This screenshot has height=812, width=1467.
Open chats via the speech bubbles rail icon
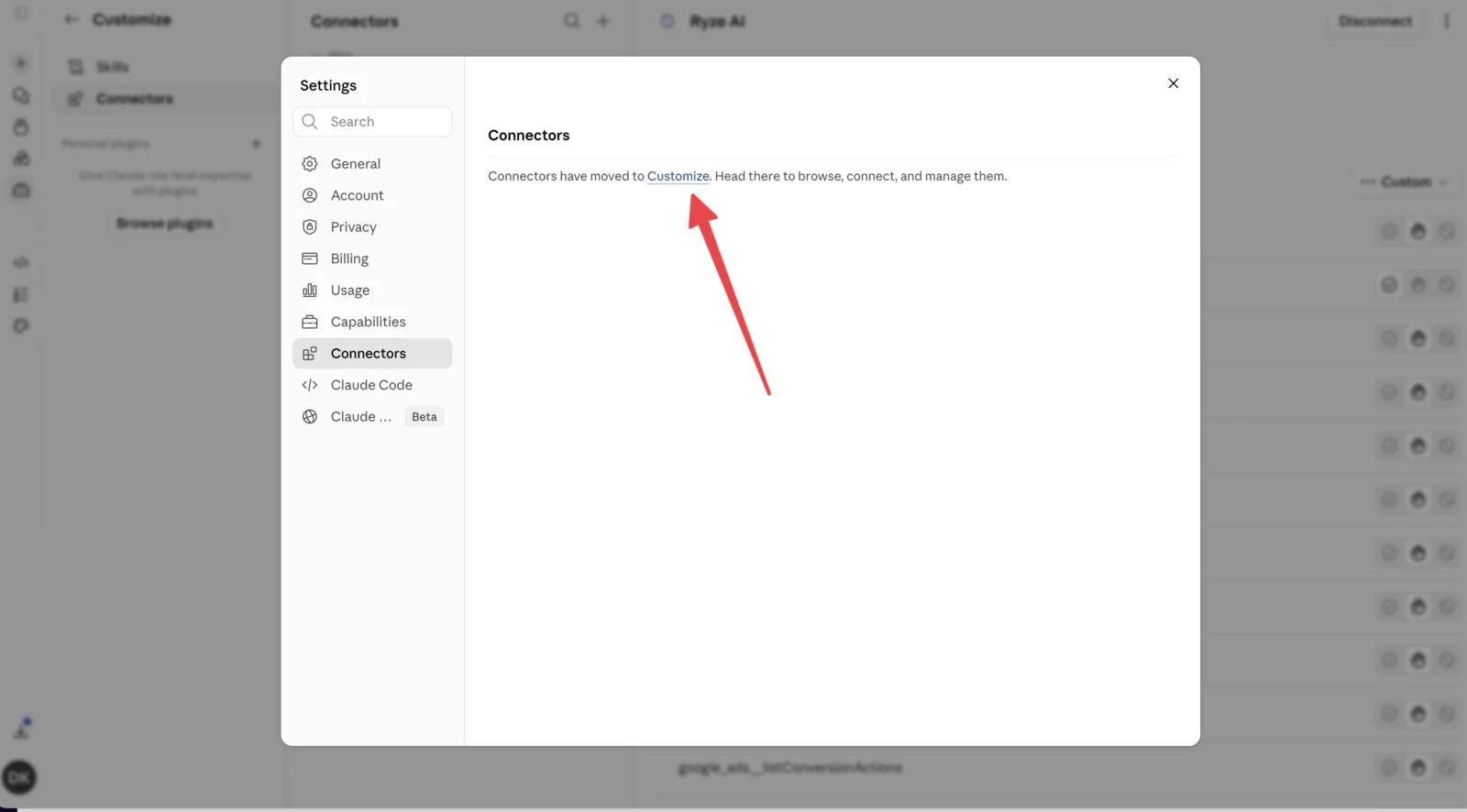coord(21,95)
